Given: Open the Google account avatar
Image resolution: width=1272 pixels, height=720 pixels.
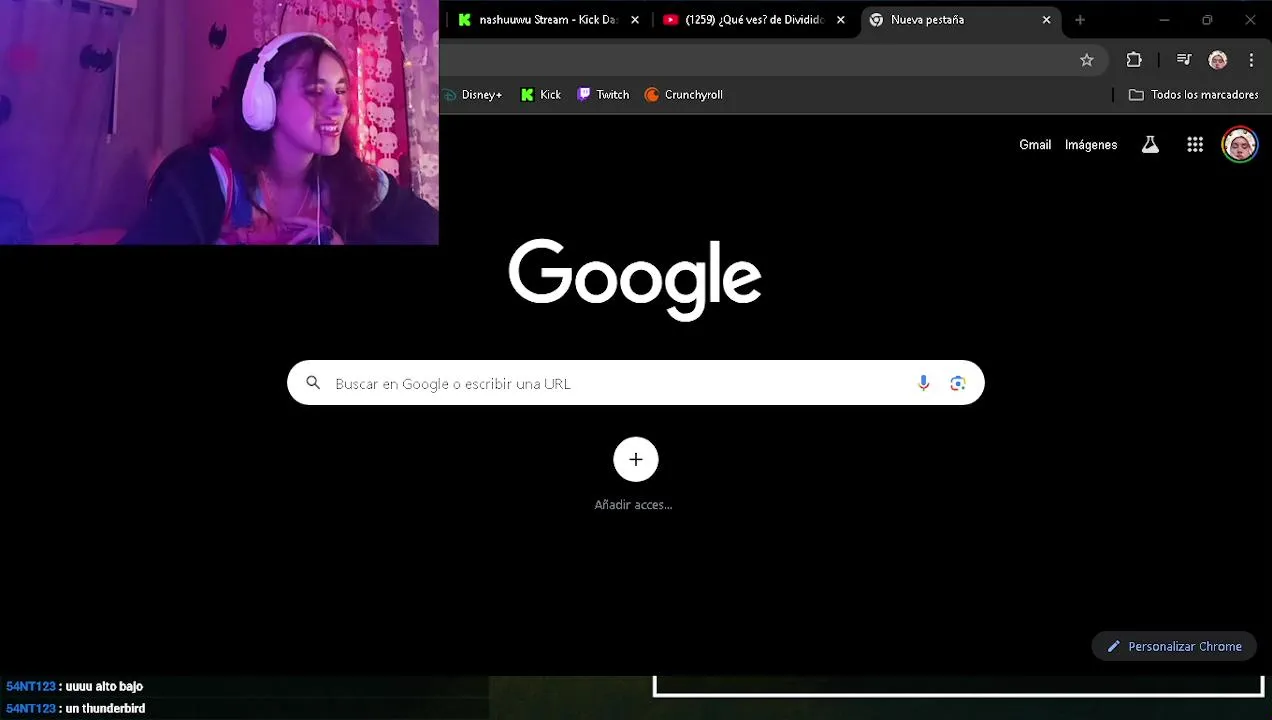Looking at the screenshot, I should pos(1240,145).
